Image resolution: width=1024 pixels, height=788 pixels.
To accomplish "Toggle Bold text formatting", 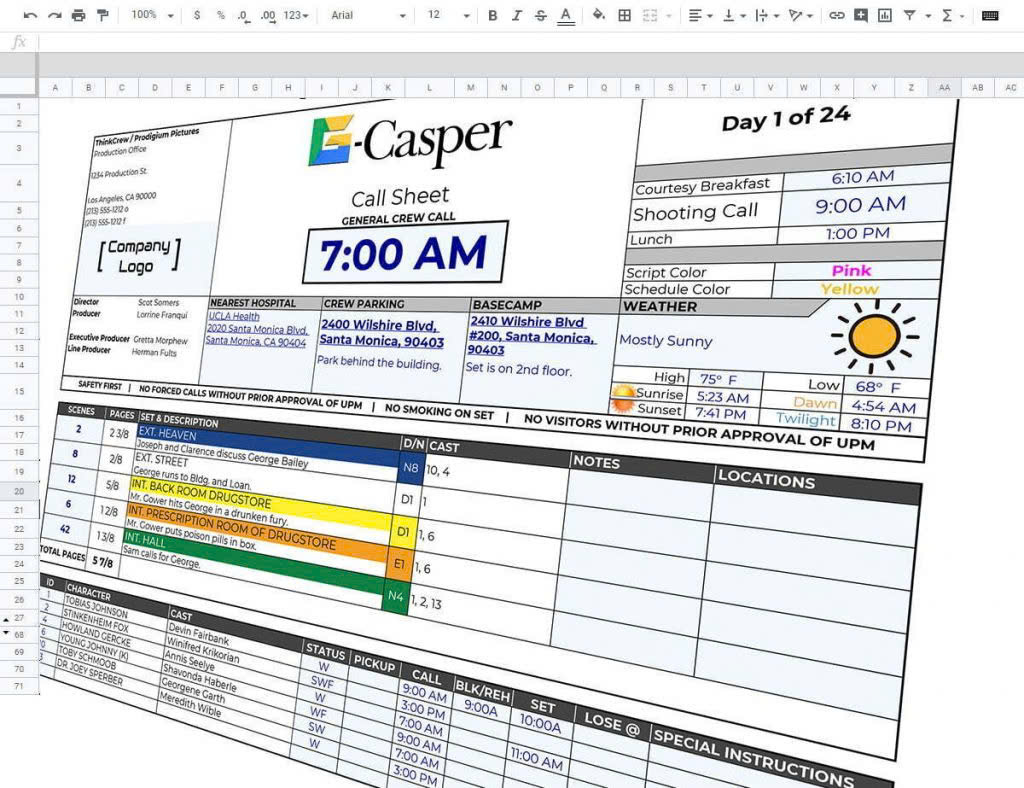I will click(x=492, y=16).
